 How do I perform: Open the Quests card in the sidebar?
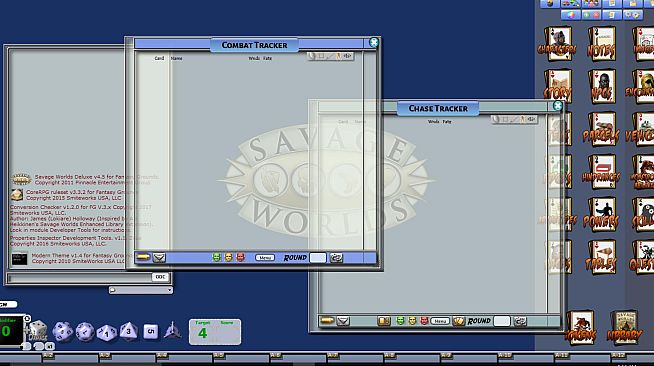pos(643,257)
